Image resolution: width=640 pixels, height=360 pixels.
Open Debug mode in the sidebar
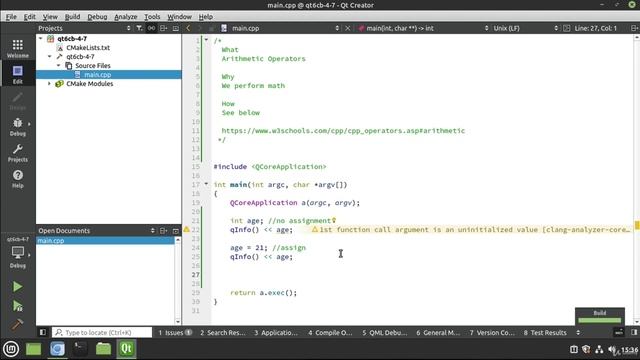[18, 127]
